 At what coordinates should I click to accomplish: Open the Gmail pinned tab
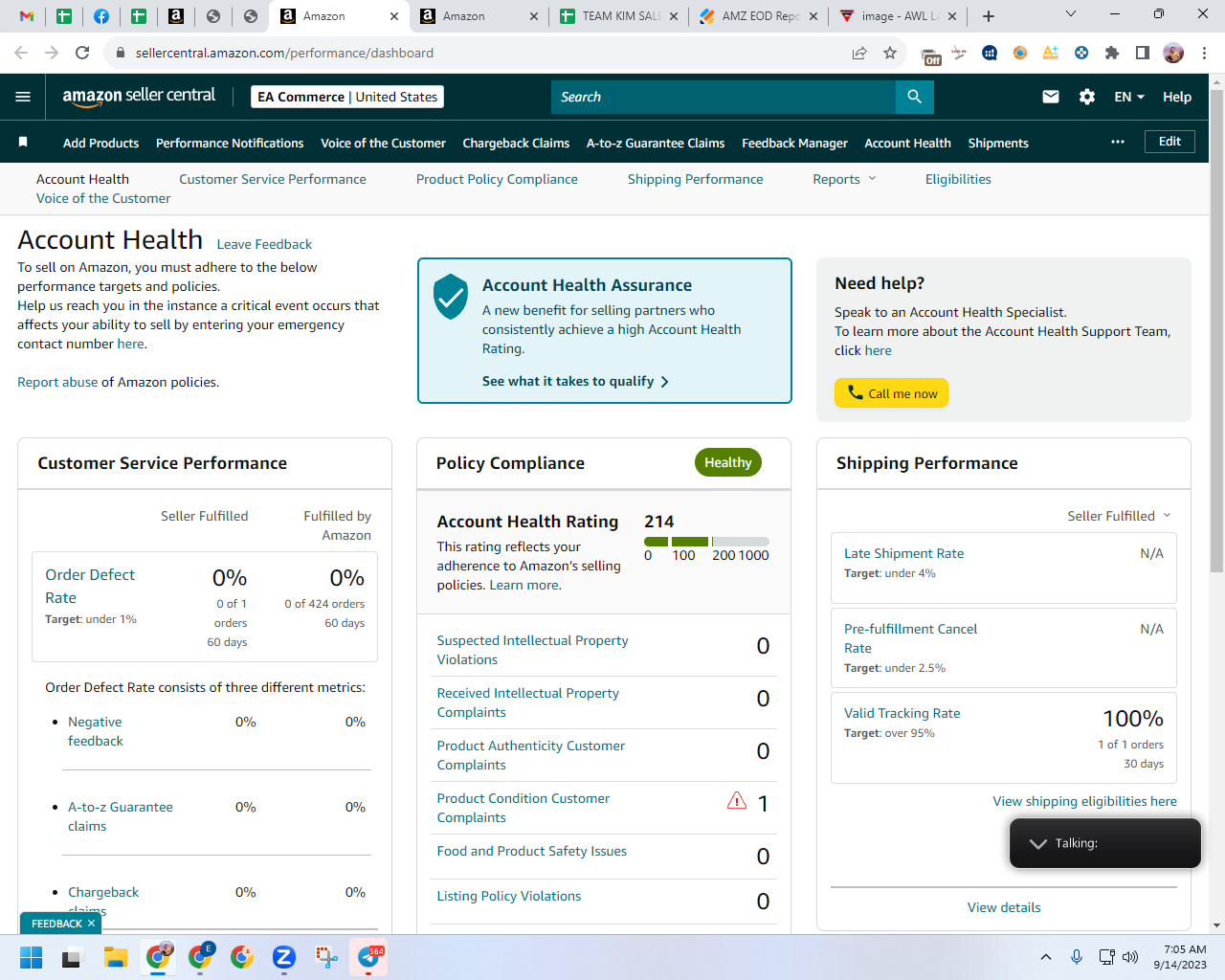coord(27,16)
